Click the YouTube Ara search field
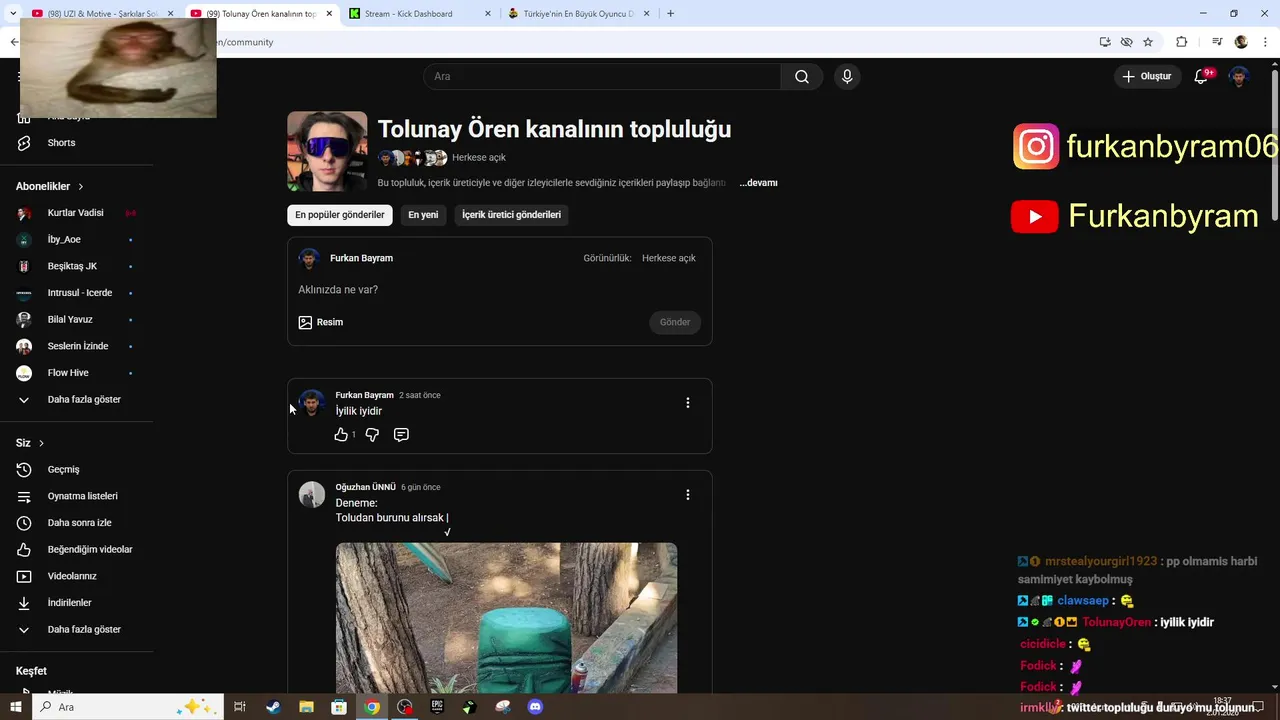This screenshot has width=1280, height=720. pyautogui.click(x=602, y=77)
